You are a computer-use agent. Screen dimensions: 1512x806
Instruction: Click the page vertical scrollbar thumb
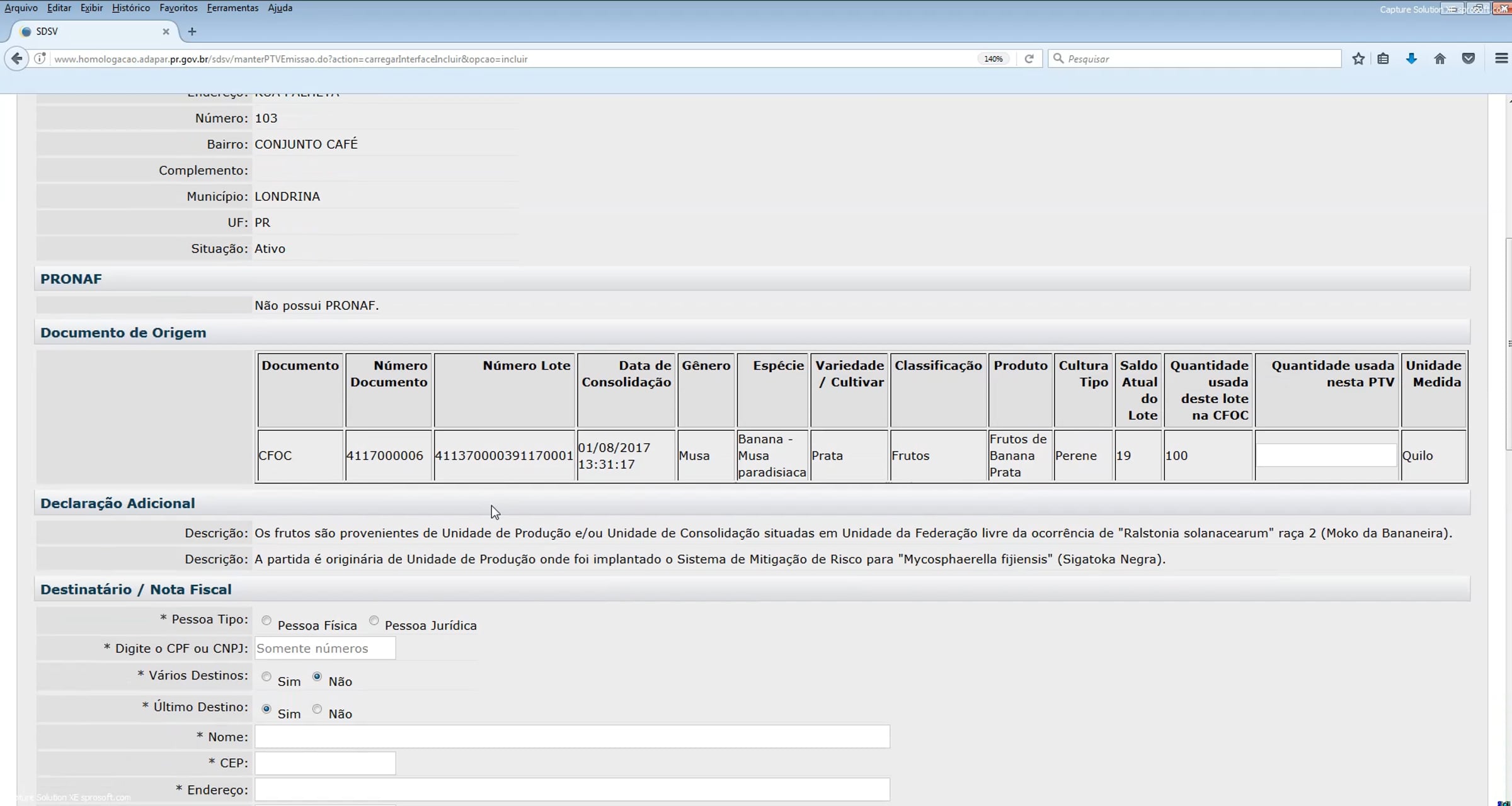1508,344
